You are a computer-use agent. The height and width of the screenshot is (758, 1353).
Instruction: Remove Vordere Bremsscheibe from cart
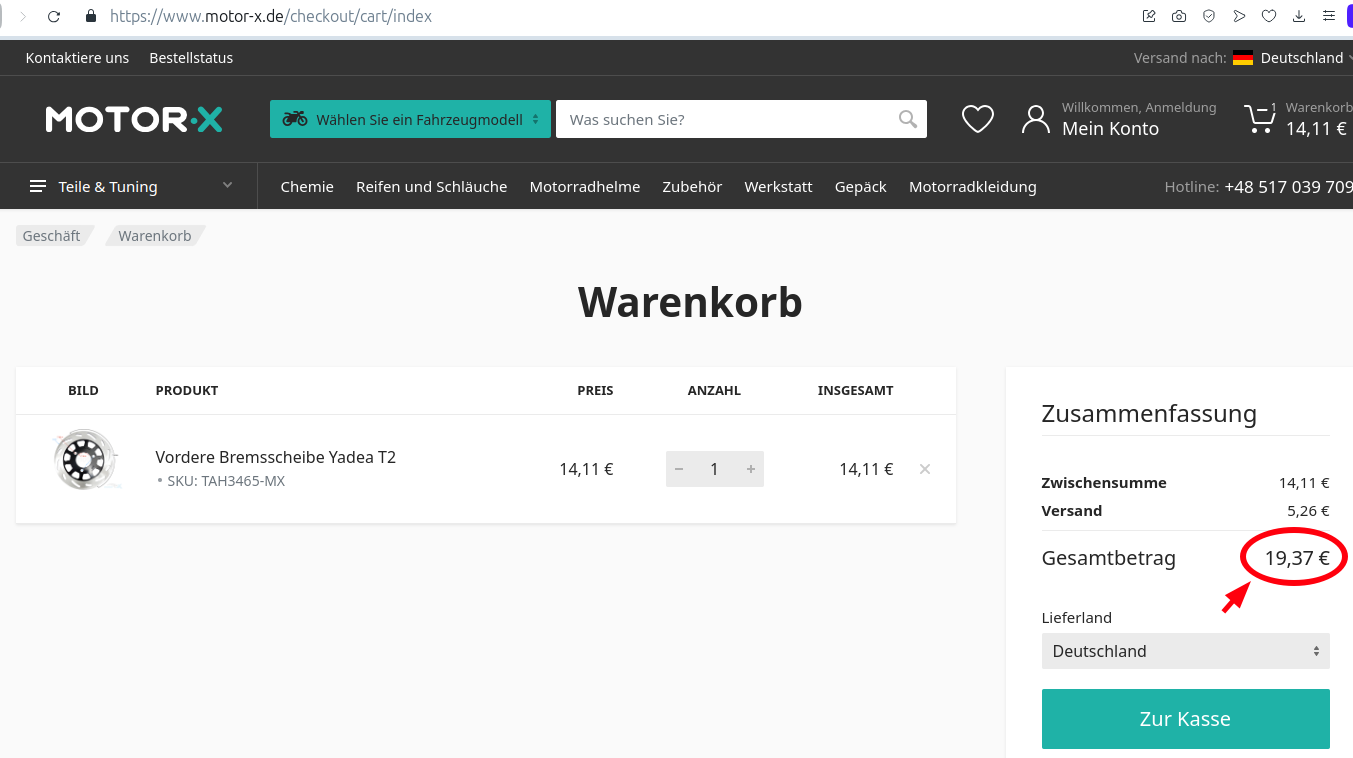pos(925,469)
